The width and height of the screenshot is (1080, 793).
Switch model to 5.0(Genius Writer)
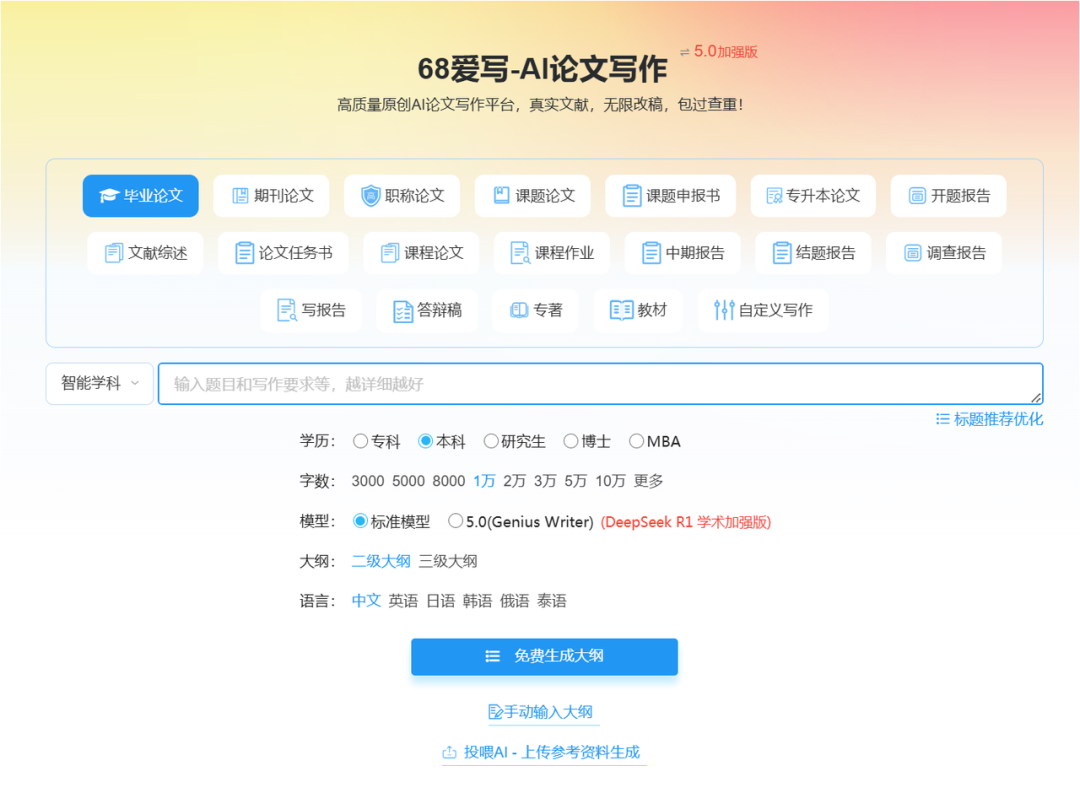tap(455, 521)
